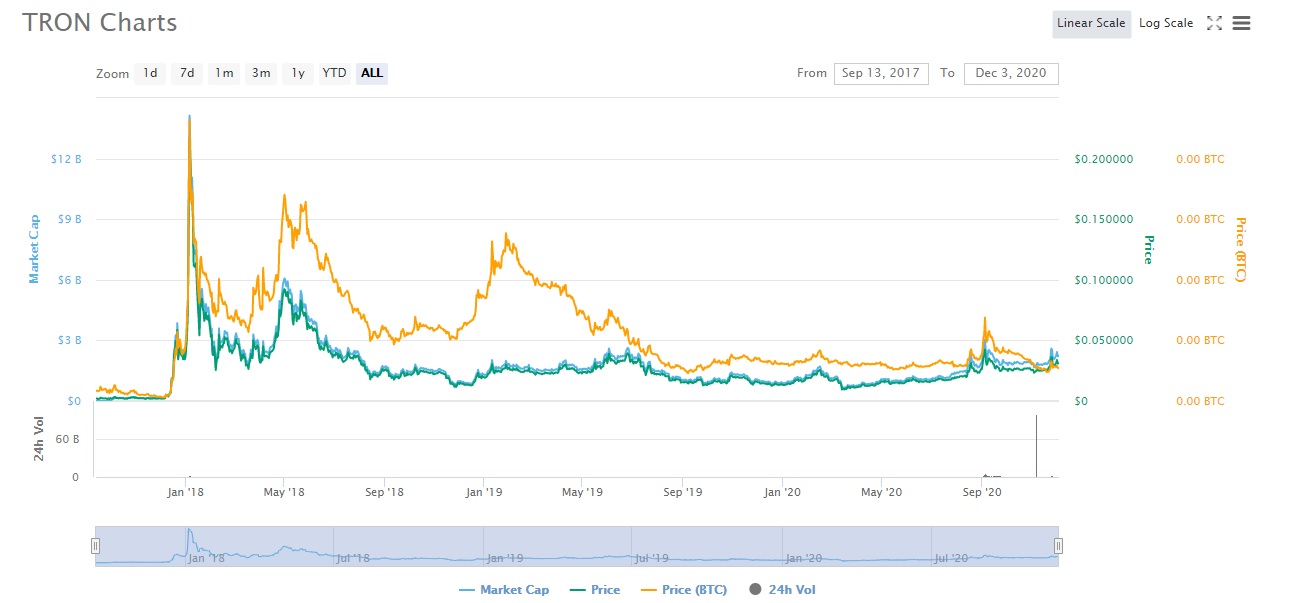
Task: Click the Market Cap axis title
Action: click(34, 249)
